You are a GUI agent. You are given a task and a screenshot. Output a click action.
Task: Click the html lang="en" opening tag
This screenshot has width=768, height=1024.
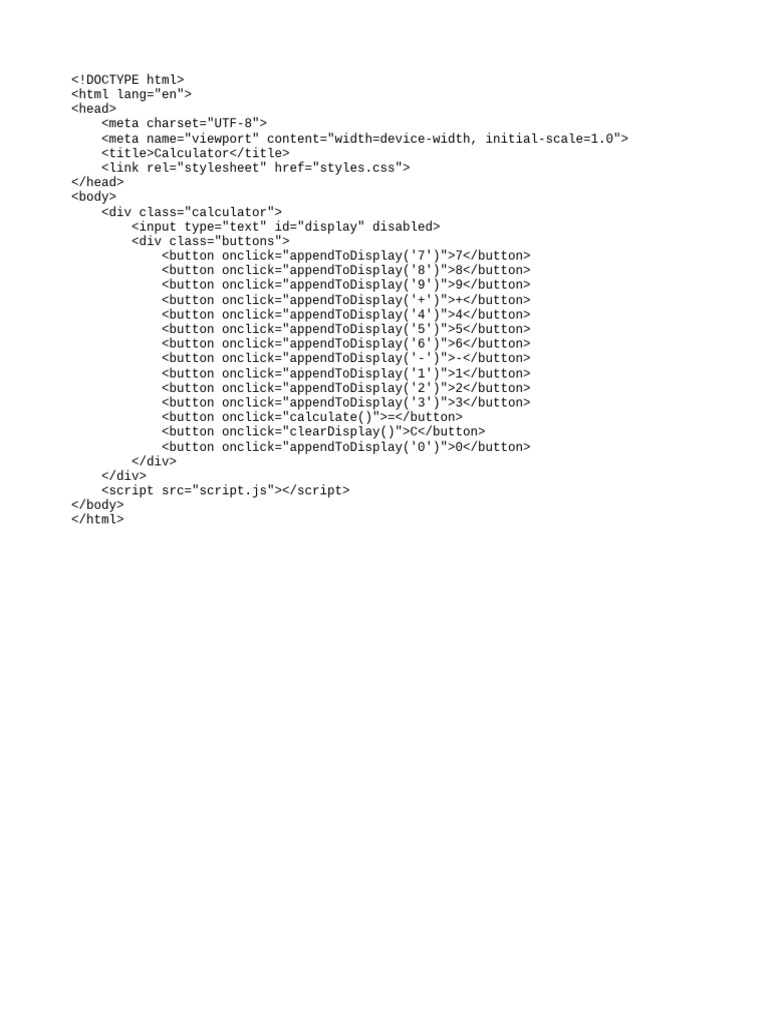click(131, 94)
